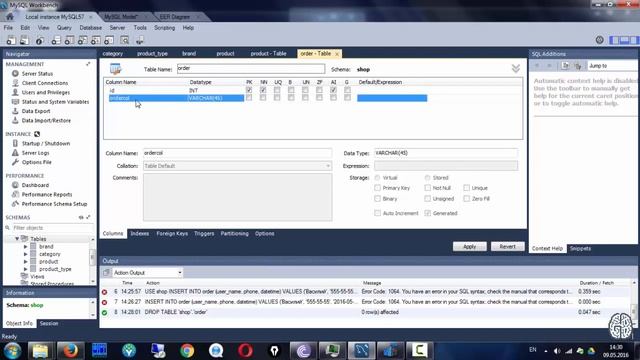
Task: Switch to the EER Diagram tab
Action: click(175, 17)
